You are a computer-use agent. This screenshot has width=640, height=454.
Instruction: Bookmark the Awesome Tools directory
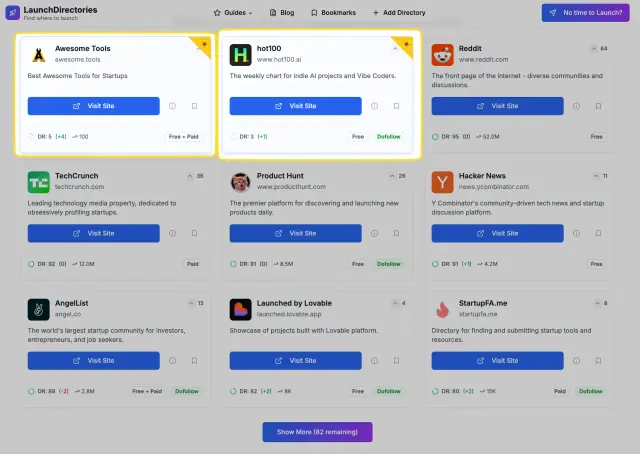pos(194,106)
